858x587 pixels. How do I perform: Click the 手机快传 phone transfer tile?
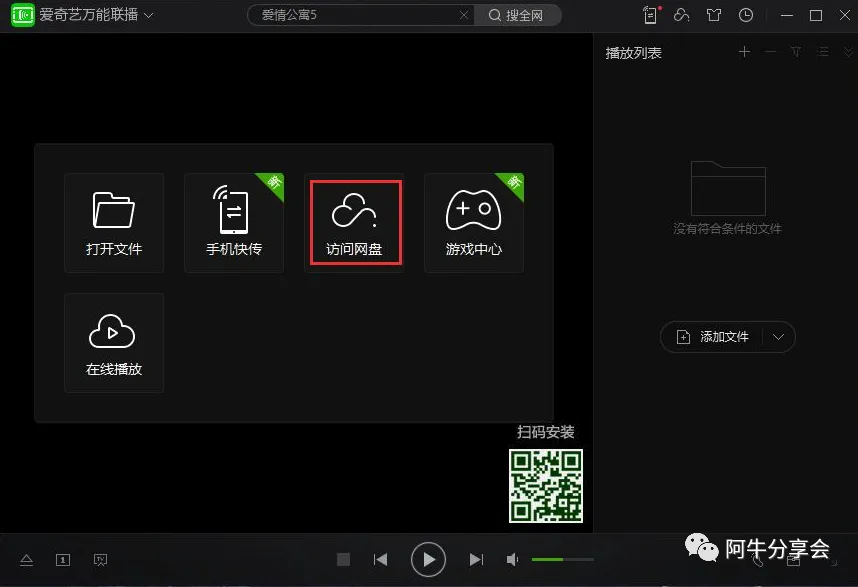[x=234, y=223]
